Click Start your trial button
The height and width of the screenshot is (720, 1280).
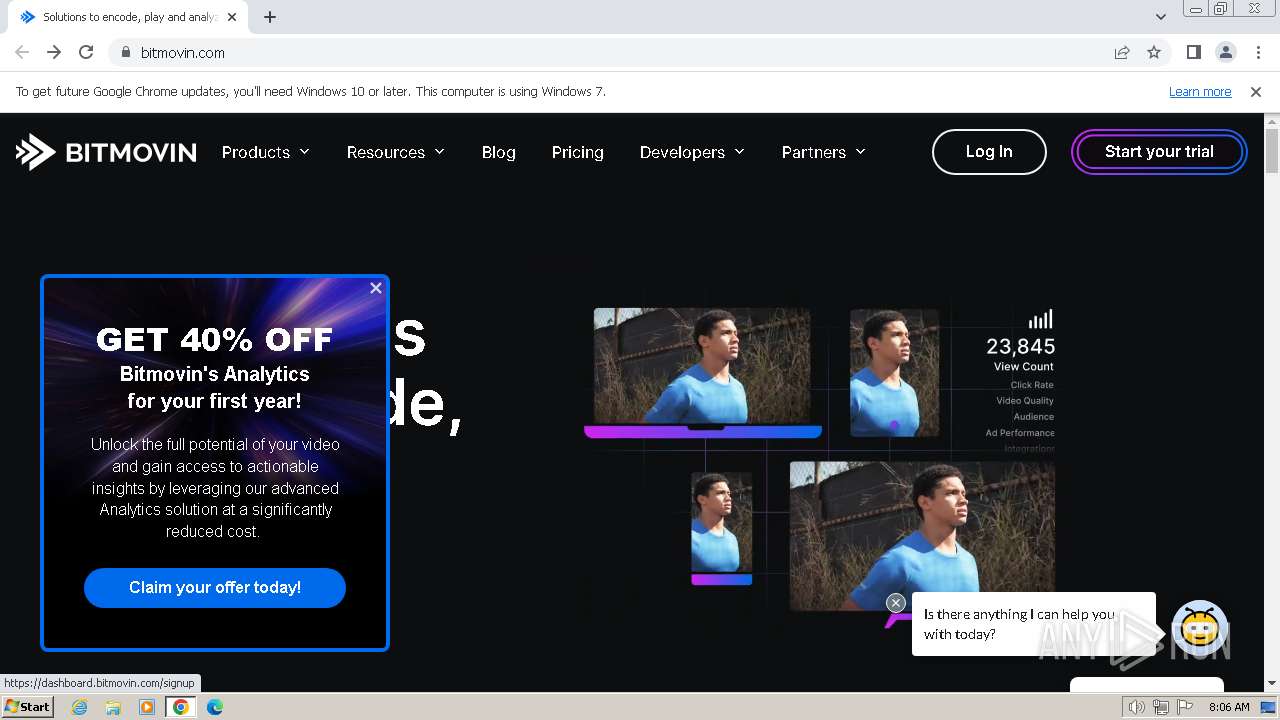(1159, 152)
